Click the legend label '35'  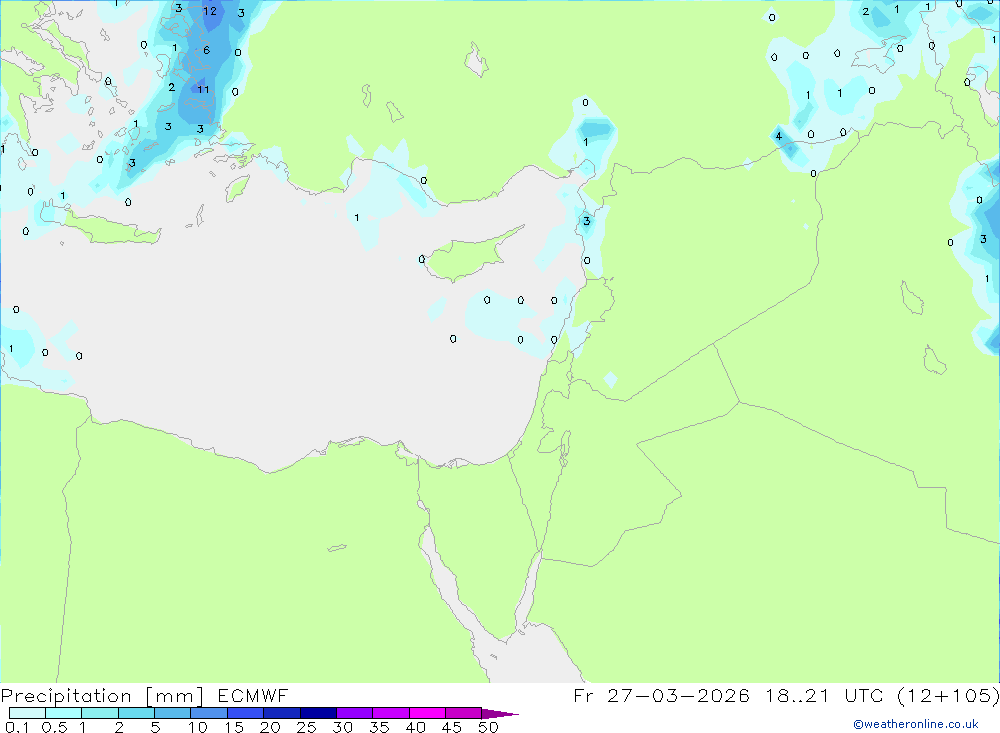pyautogui.click(x=379, y=727)
